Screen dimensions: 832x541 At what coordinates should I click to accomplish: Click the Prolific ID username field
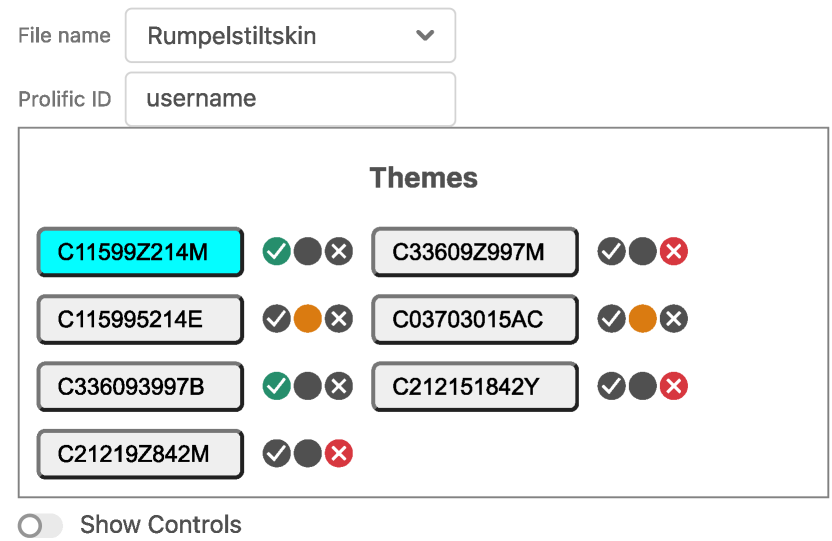(290, 99)
